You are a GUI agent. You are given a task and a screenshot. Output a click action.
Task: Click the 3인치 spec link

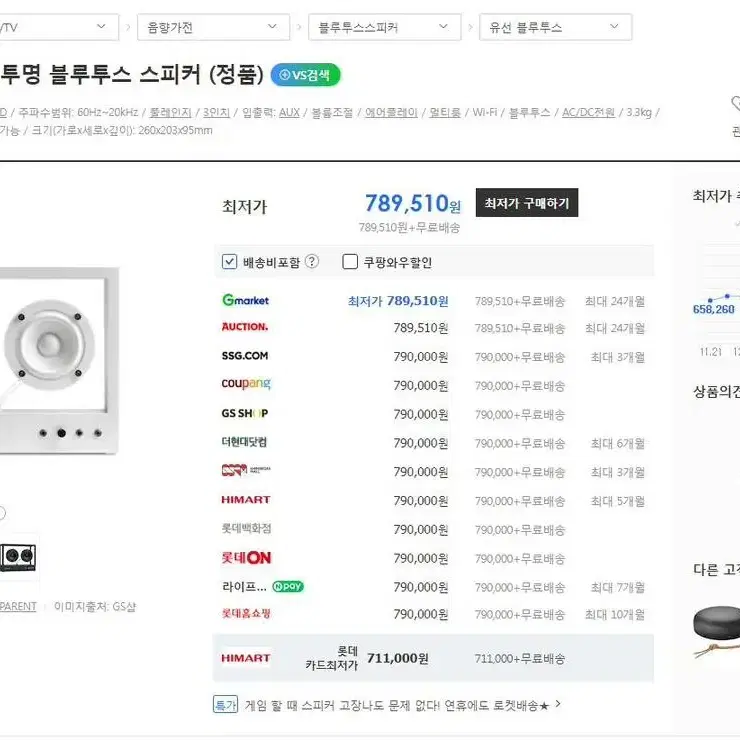click(x=216, y=112)
